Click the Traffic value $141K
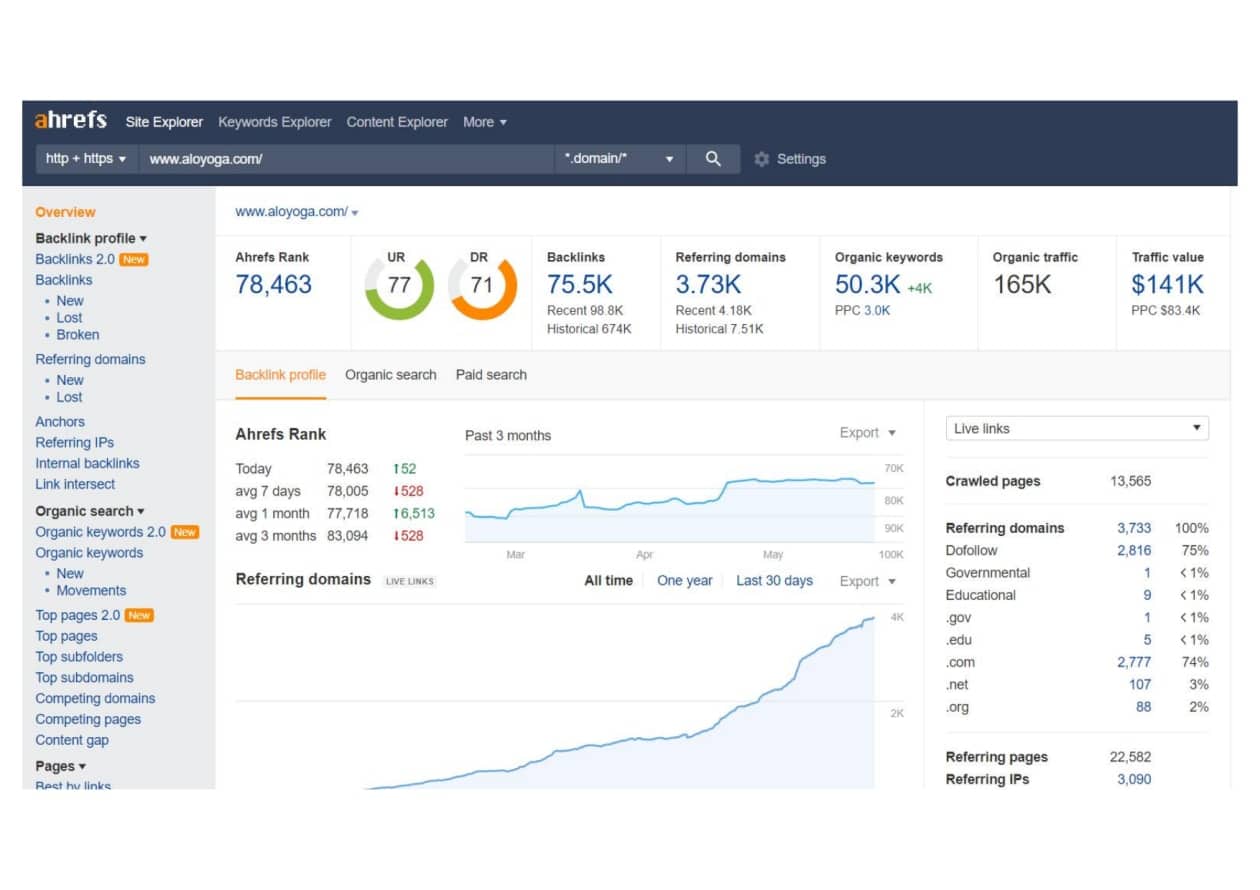Screen dimensions: 1260x890 1168,285
